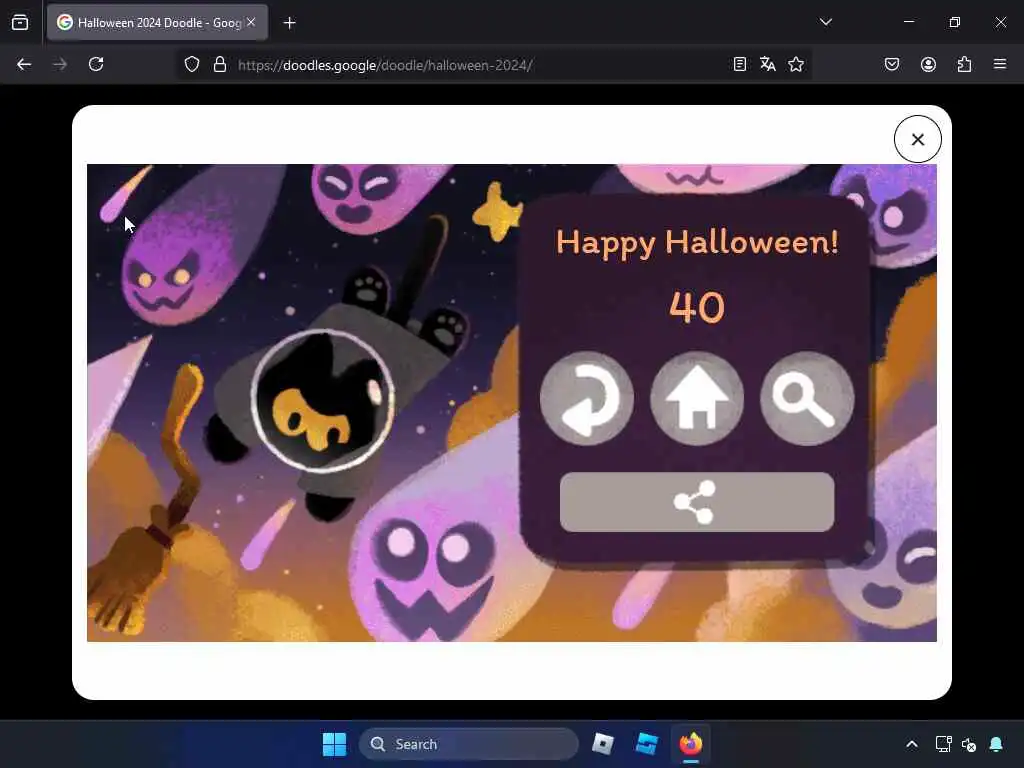1024x768 pixels.
Task: Share the score of 40
Action: click(697, 502)
